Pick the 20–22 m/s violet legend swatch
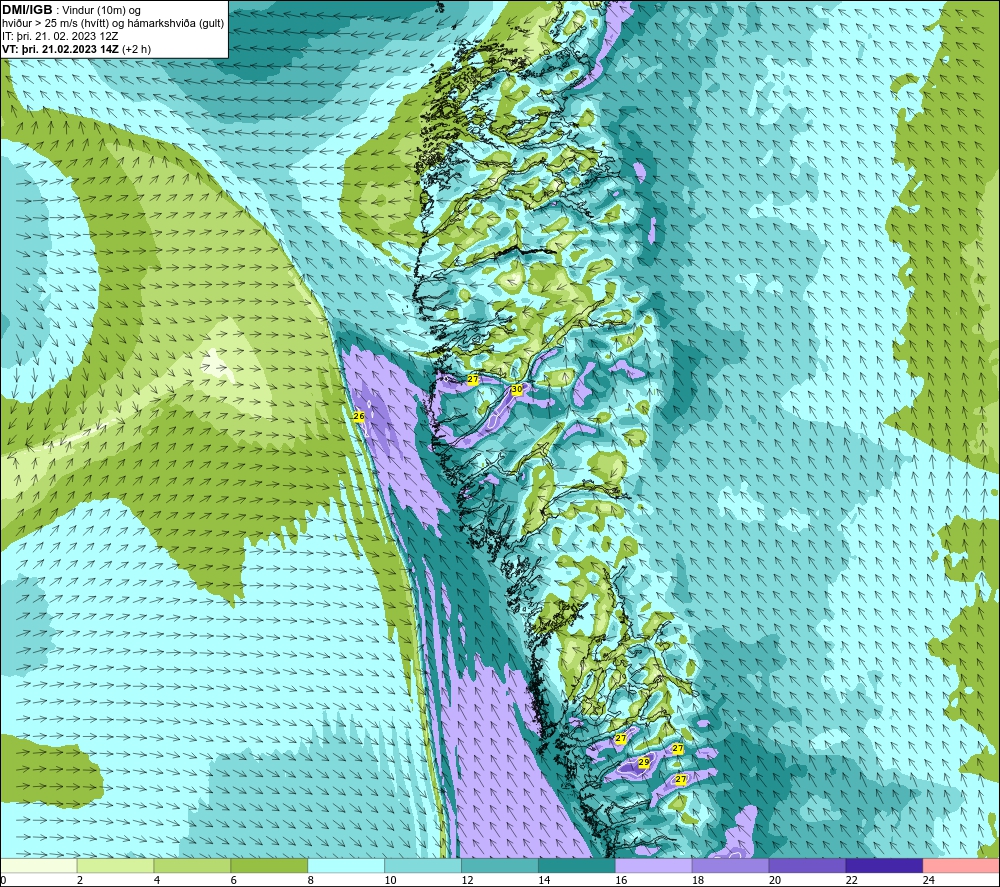The image size is (1000, 887). [807, 865]
